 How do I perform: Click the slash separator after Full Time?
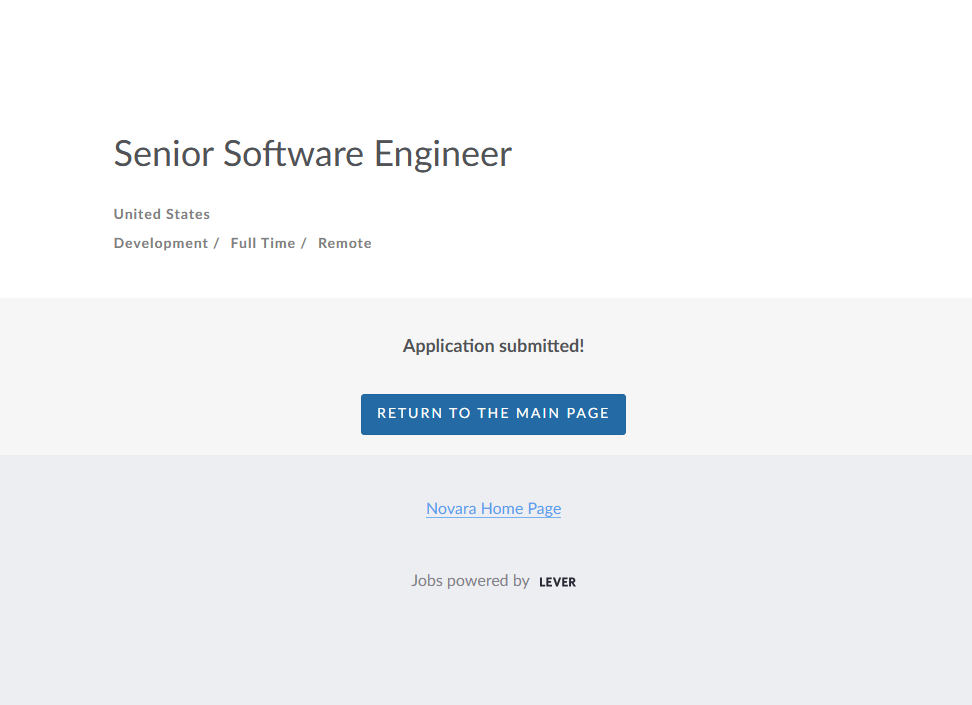click(304, 243)
